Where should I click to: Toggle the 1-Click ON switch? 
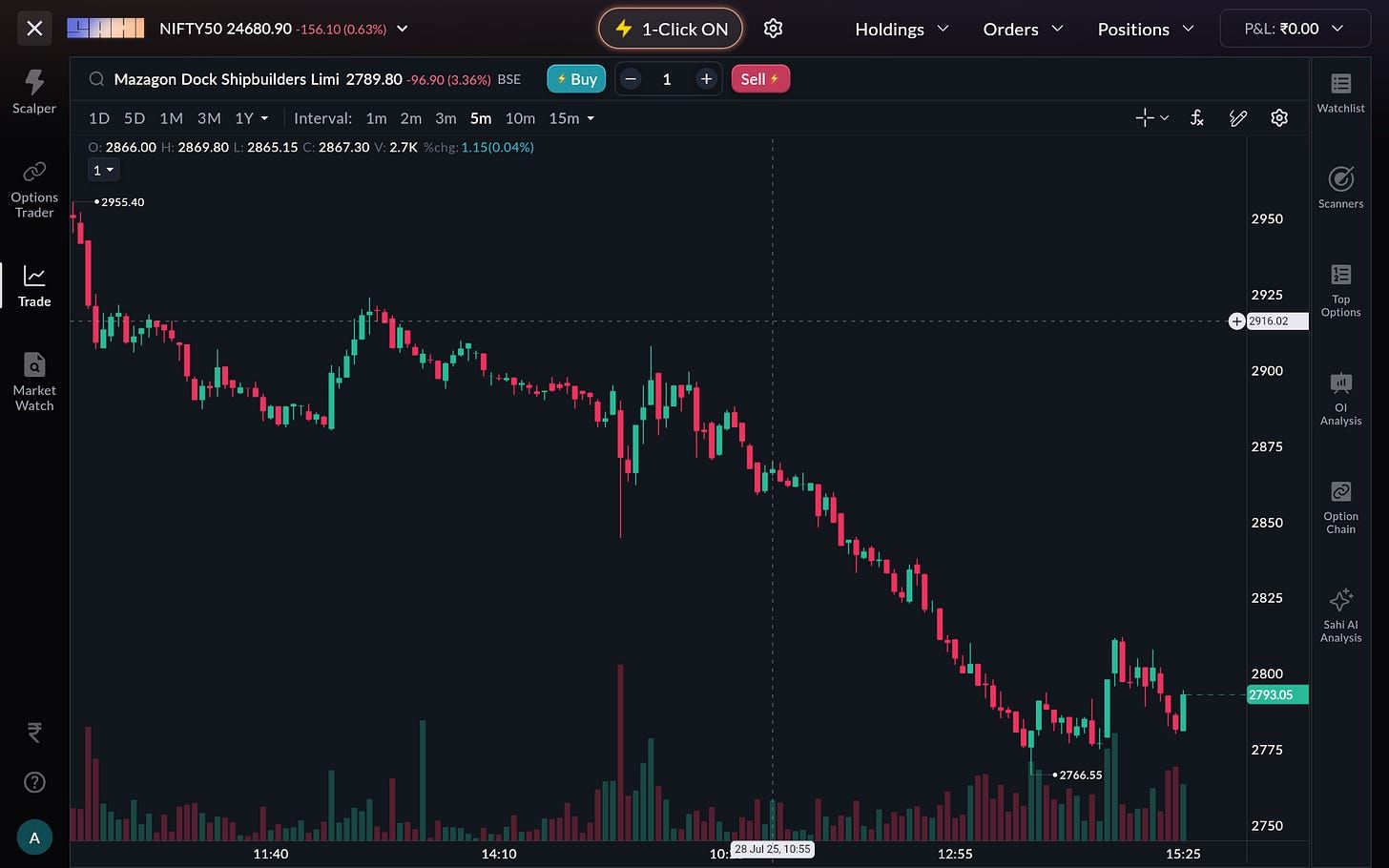pyautogui.click(x=670, y=29)
